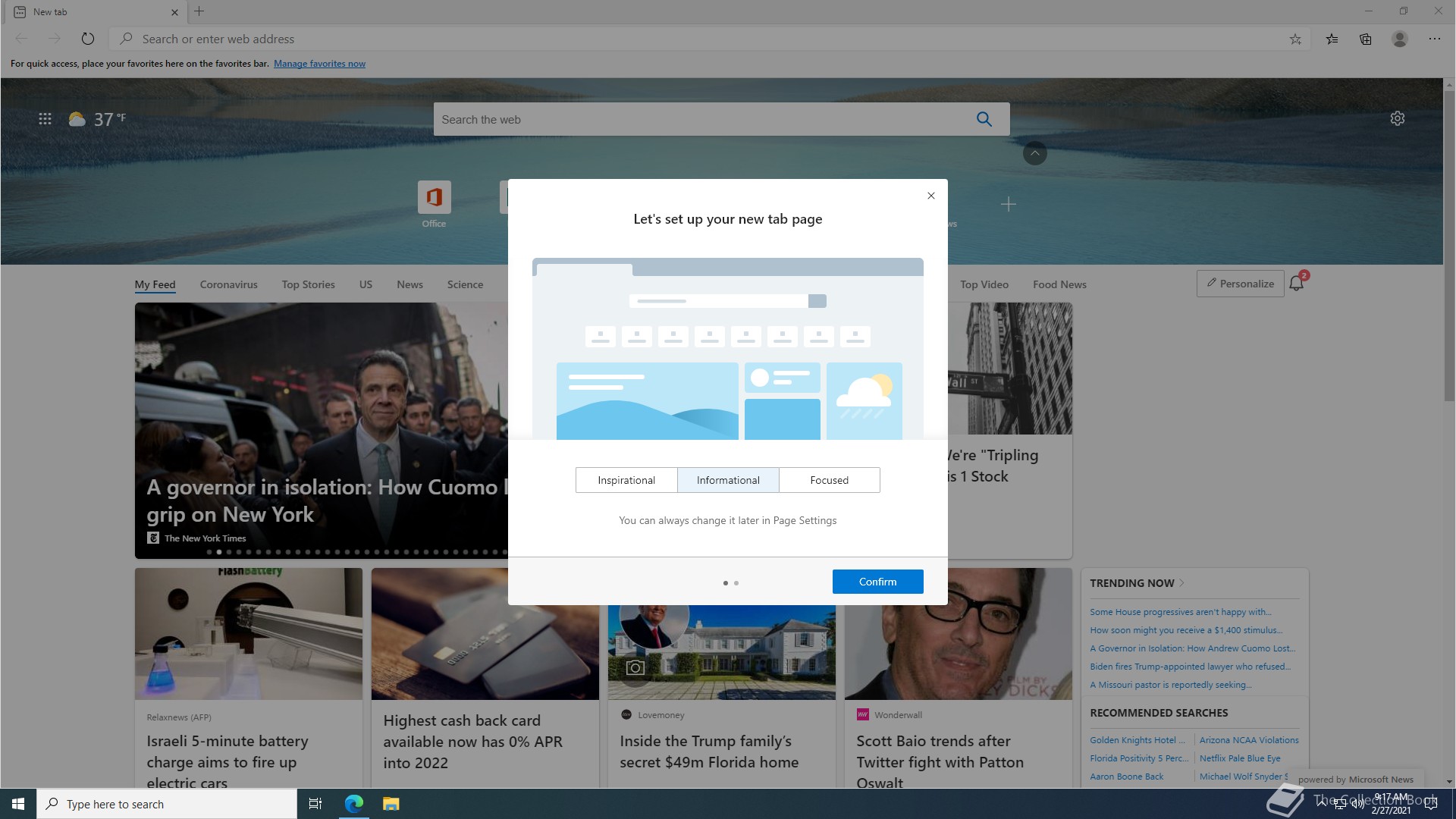Click the Confirm button
The width and height of the screenshot is (1456, 819).
click(878, 582)
